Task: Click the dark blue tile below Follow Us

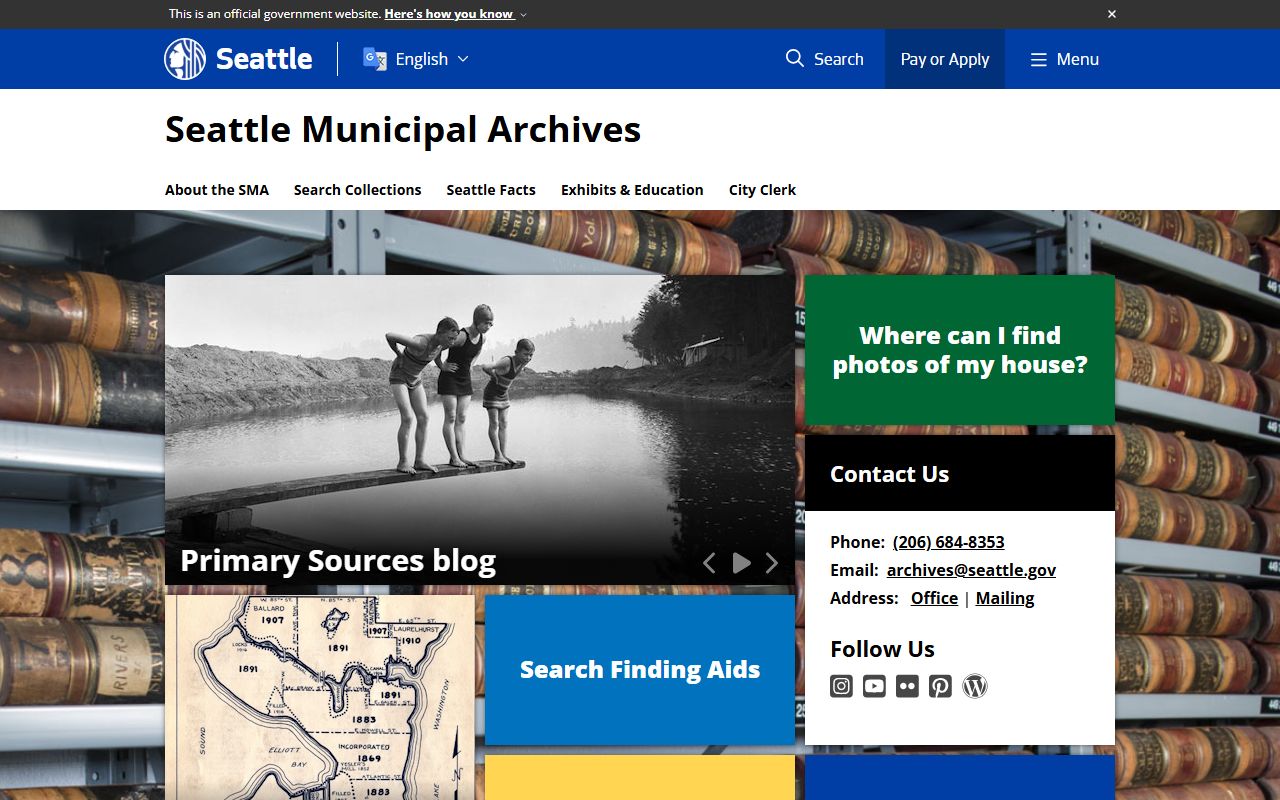Action: [960, 777]
